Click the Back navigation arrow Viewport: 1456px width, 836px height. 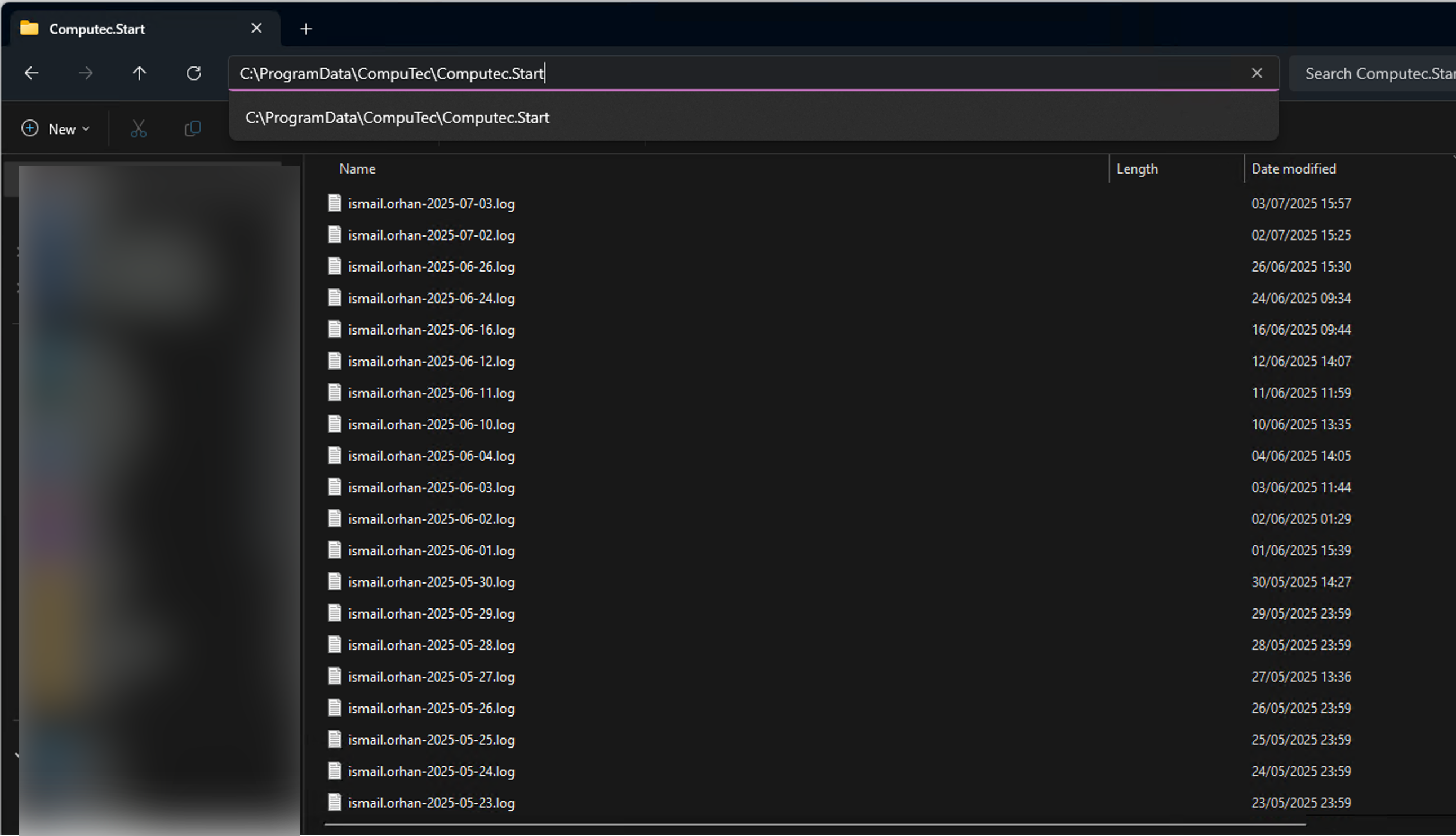[x=32, y=73]
